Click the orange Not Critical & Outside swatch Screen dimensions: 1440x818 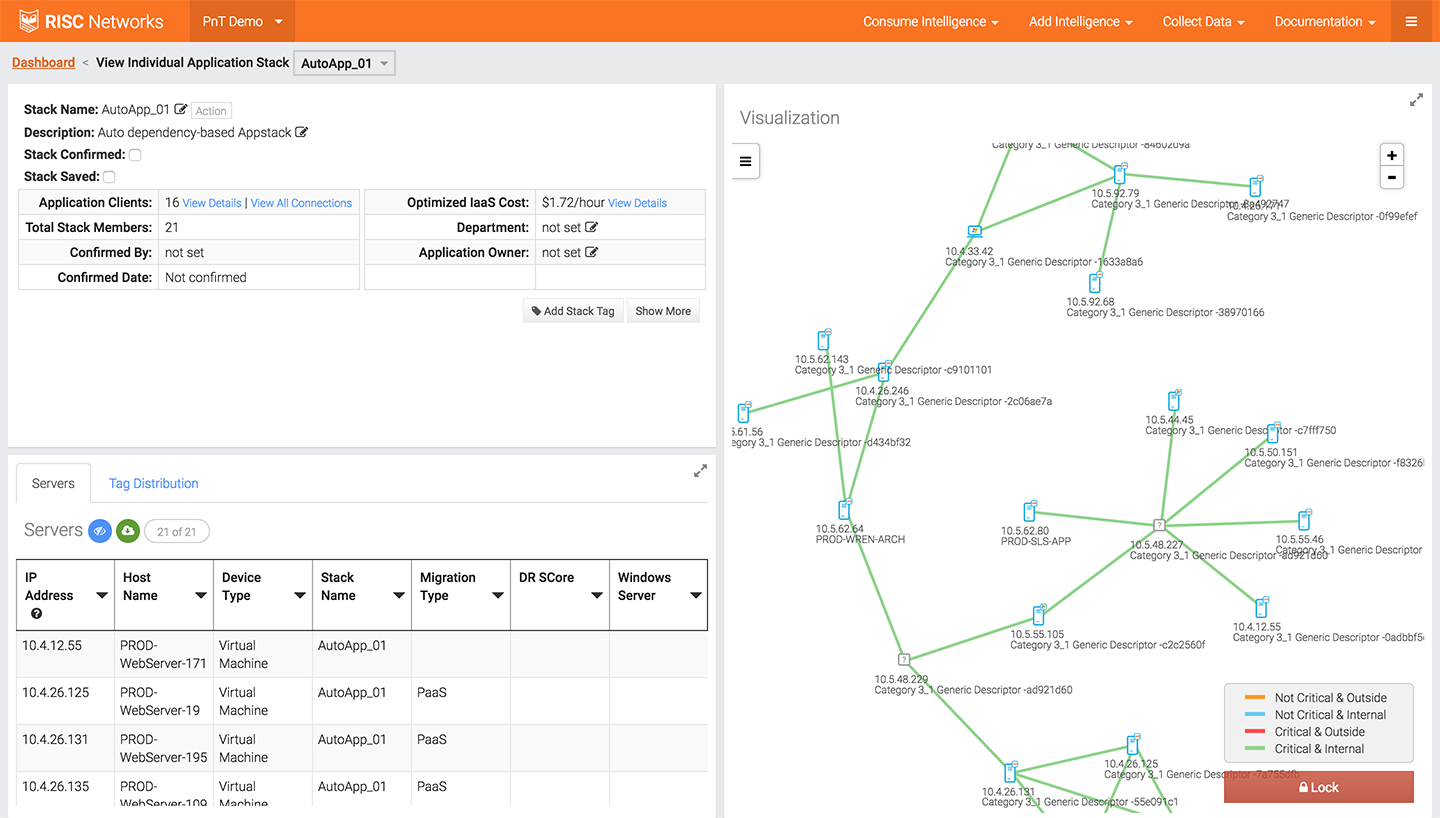tap(1255, 698)
